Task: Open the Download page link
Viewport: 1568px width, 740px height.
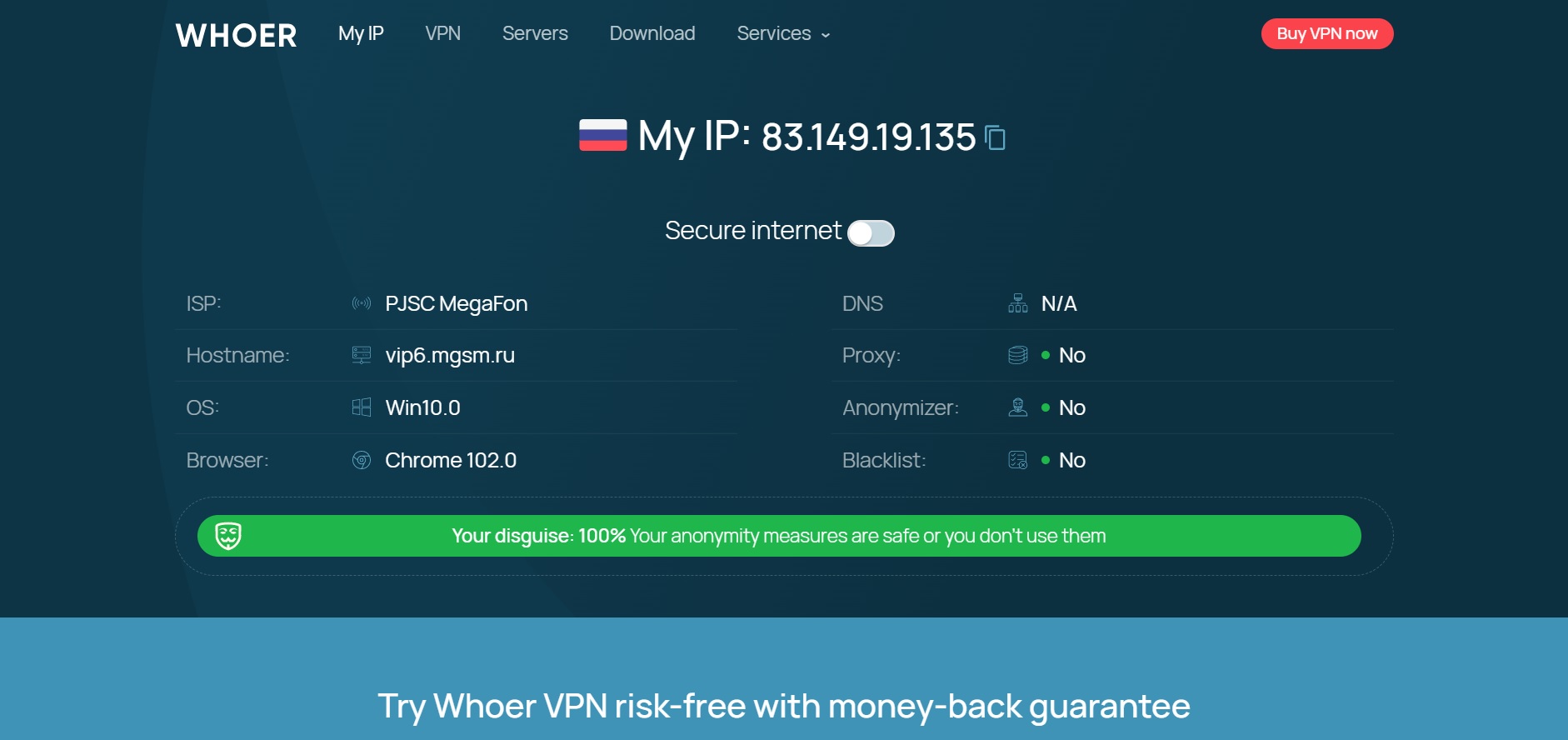Action: [652, 33]
